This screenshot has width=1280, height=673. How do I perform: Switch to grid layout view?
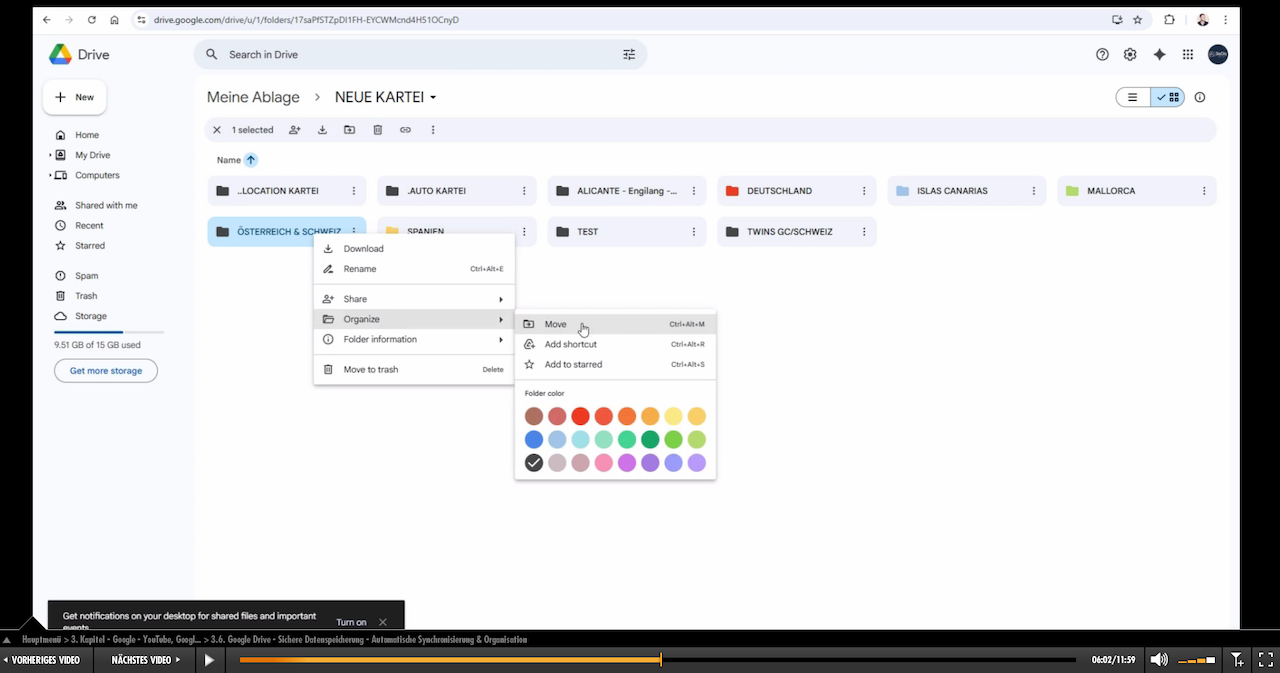[x=1168, y=97]
